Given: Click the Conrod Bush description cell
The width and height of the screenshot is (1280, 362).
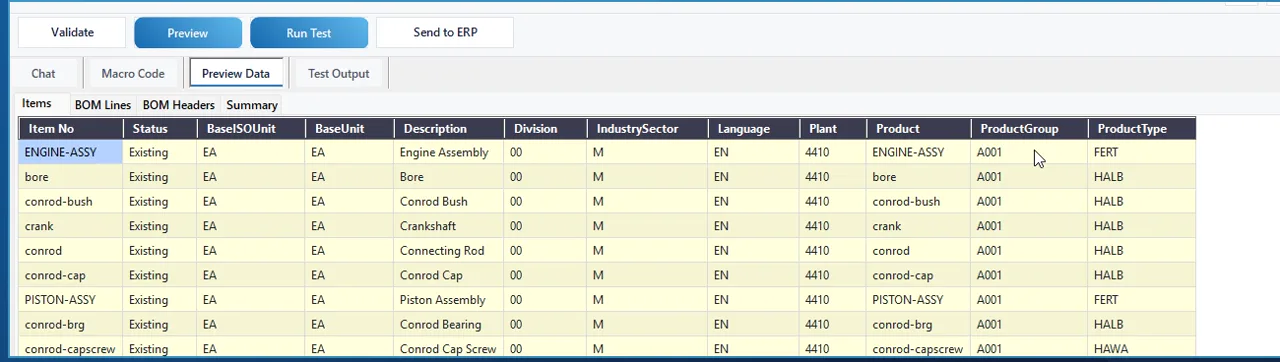Looking at the screenshot, I should click(x=449, y=201).
